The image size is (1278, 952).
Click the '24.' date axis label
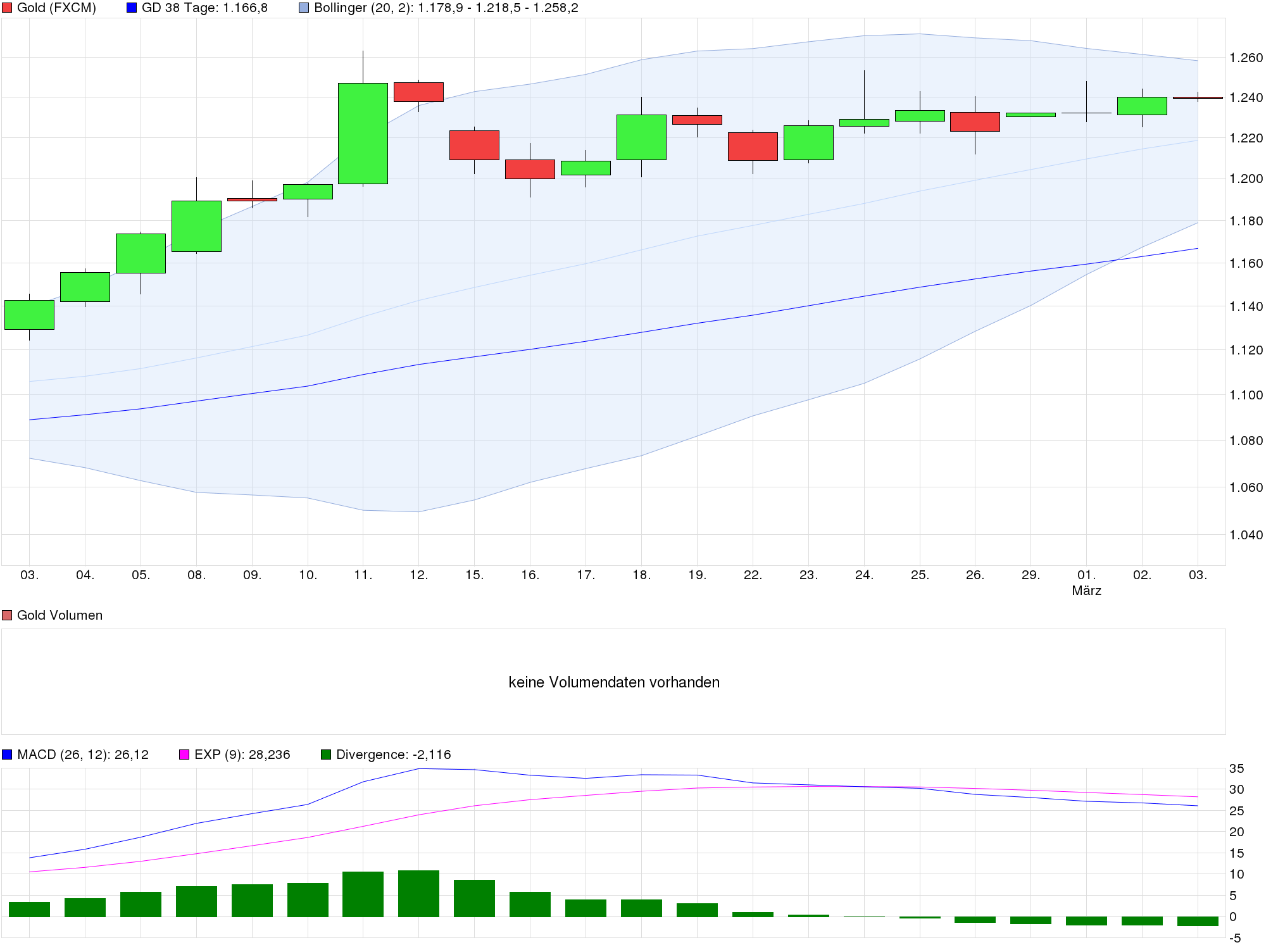pos(864,575)
